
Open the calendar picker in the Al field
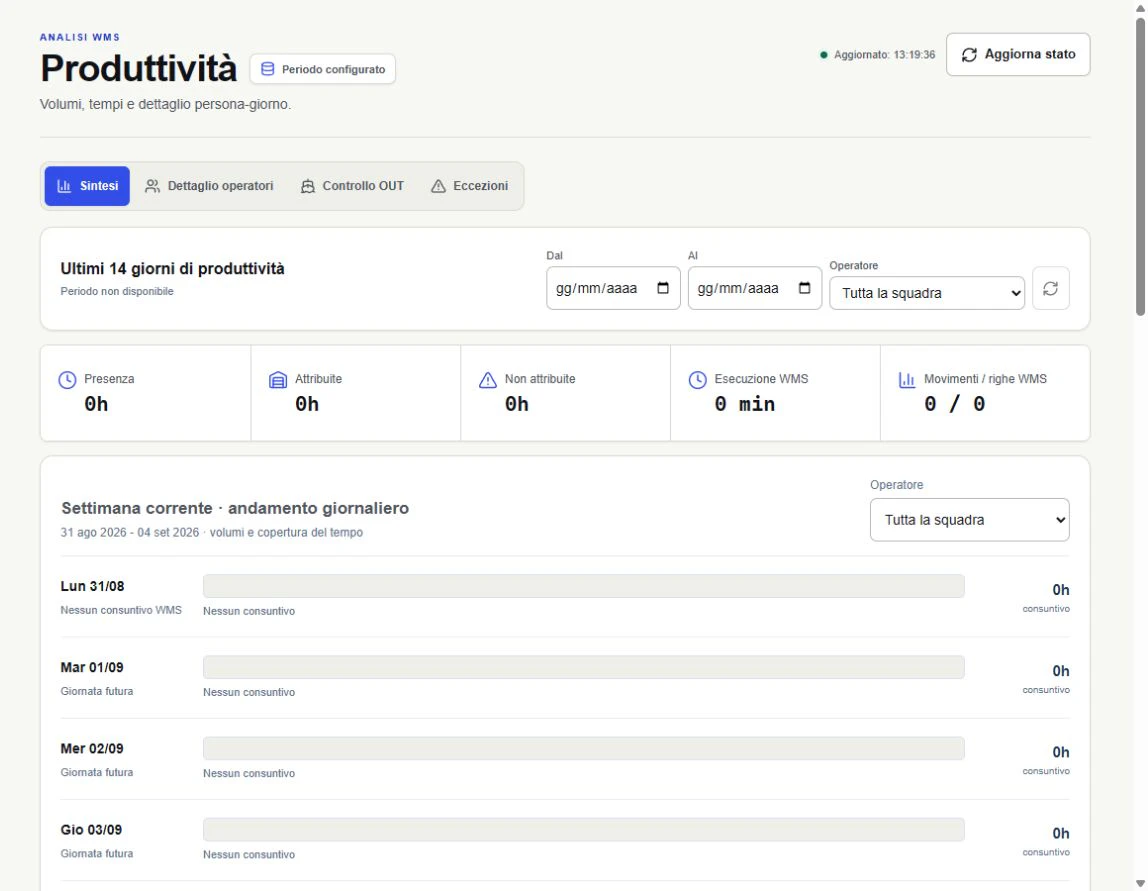[804, 288]
